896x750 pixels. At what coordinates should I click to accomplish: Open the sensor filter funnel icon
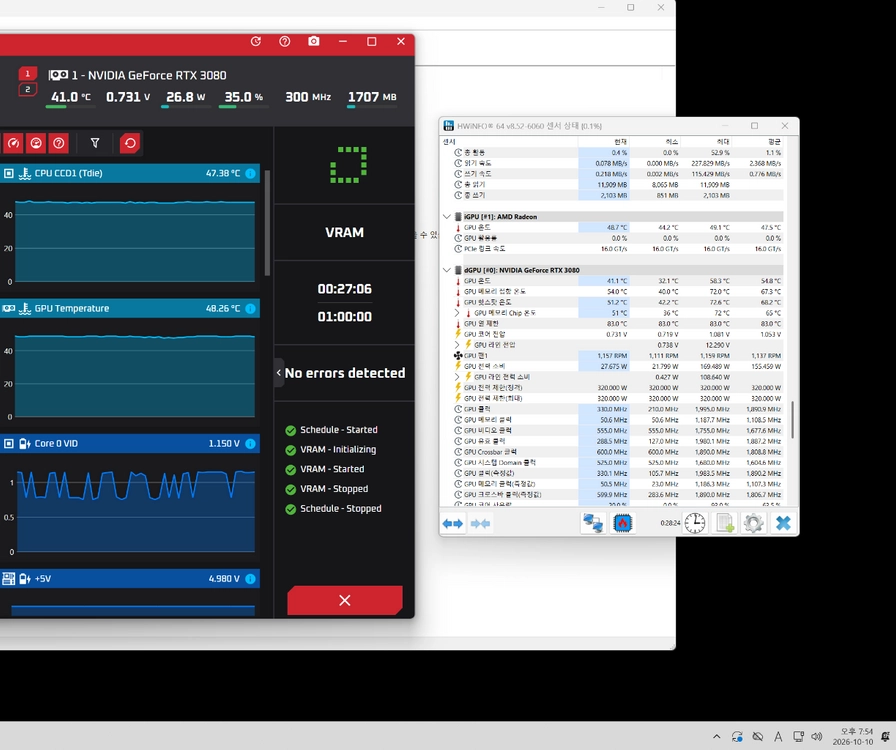95,143
